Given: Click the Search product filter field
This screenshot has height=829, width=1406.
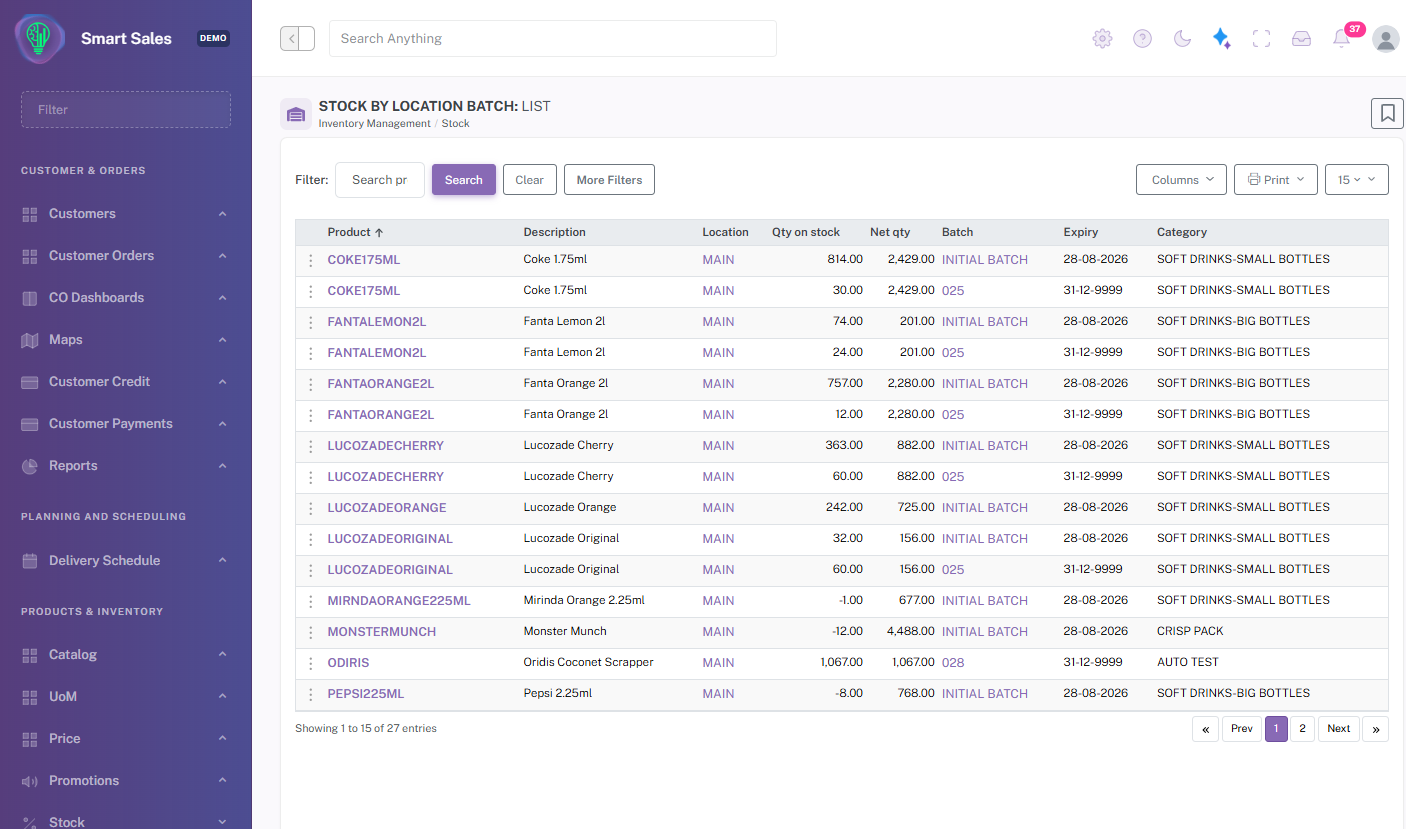Looking at the screenshot, I should pos(380,180).
